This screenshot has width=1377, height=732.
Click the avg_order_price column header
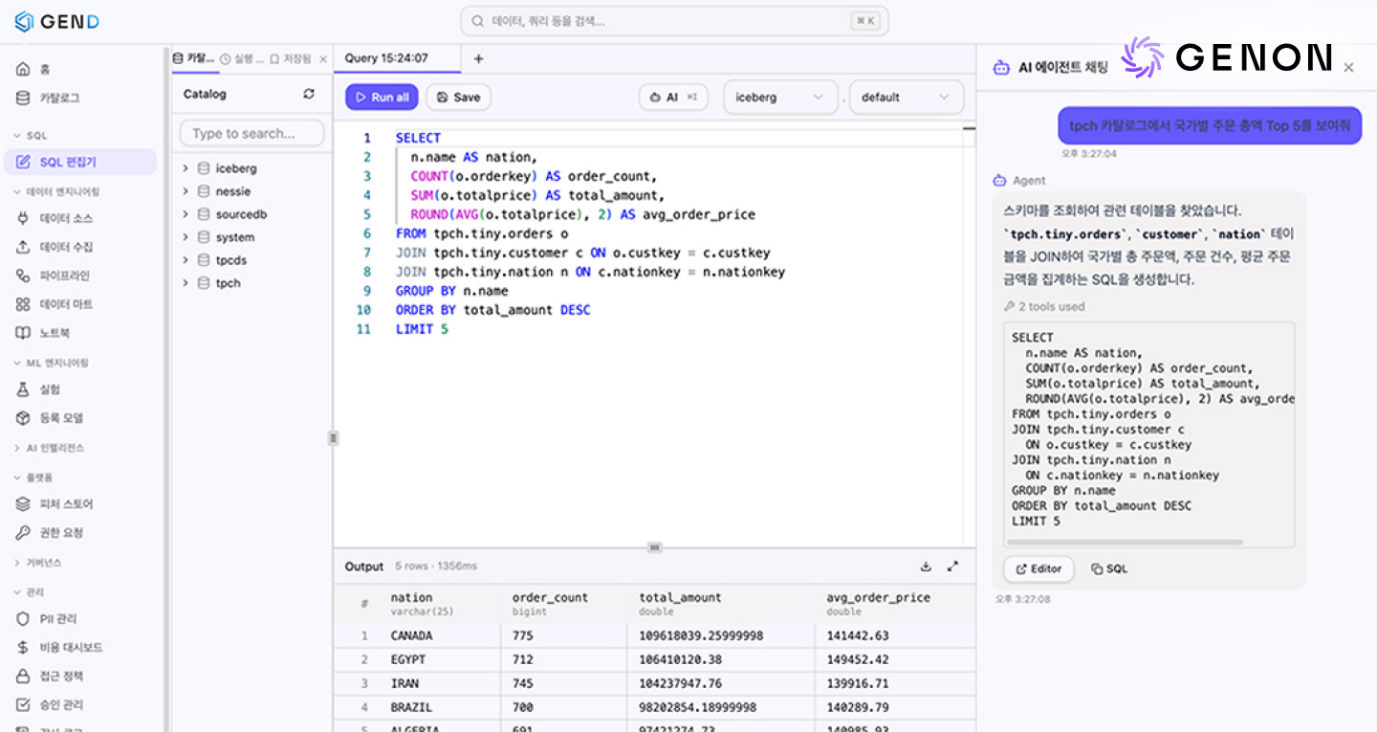(895, 603)
